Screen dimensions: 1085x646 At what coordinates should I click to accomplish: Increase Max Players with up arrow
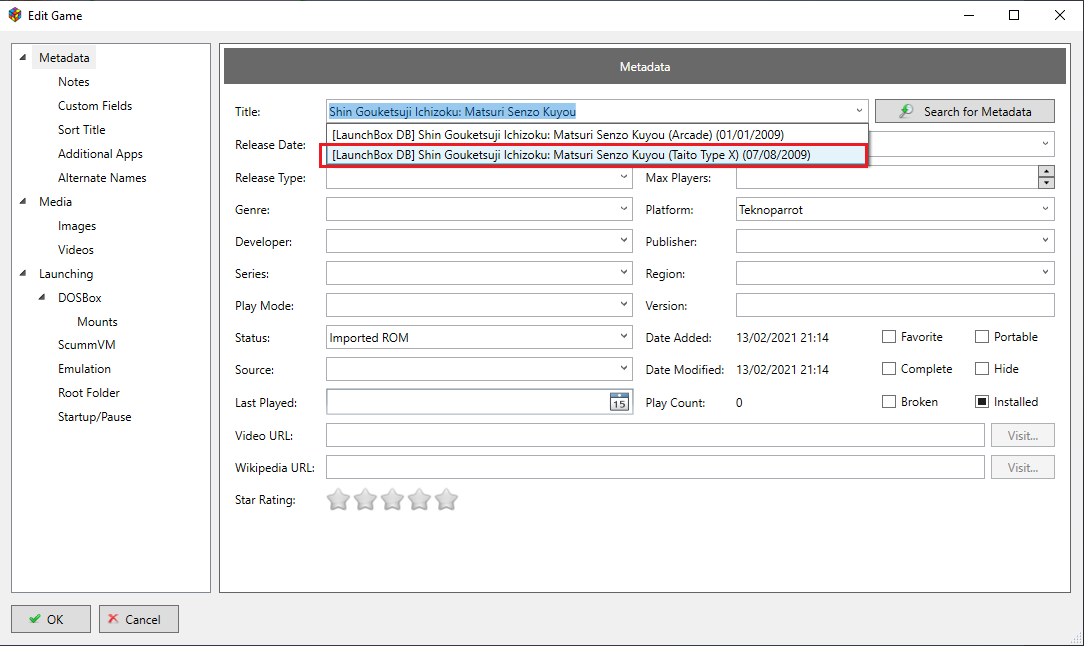[1046, 172]
